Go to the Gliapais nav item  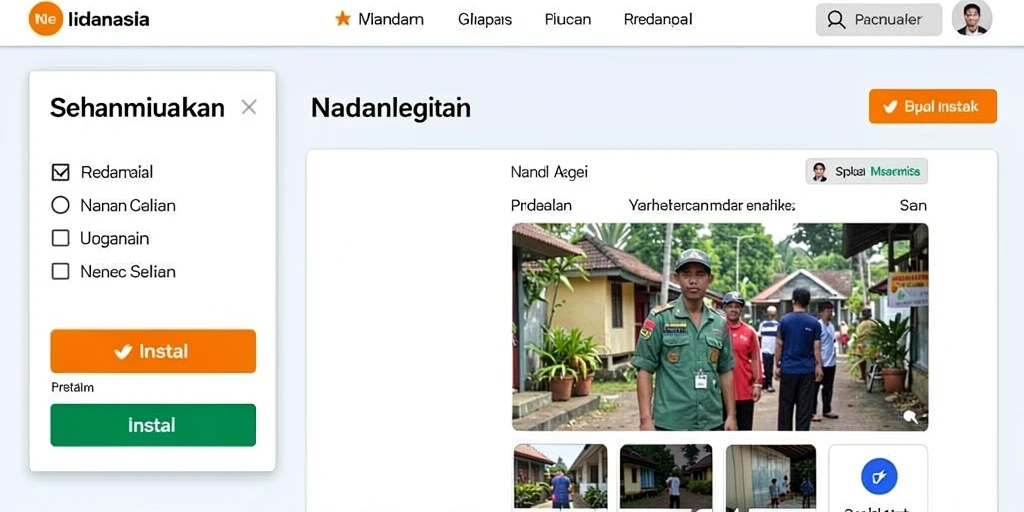click(485, 20)
